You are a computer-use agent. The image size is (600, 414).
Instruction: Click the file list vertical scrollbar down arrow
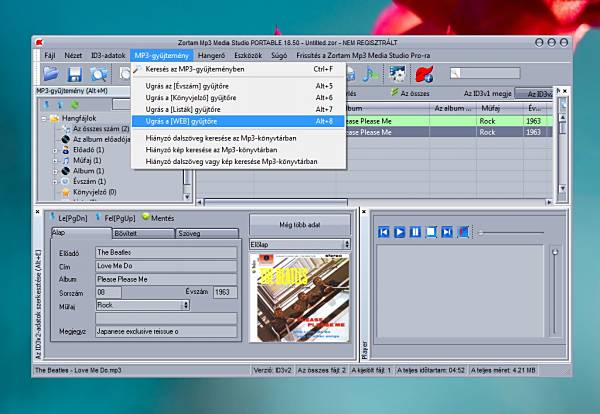click(x=562, y=188)
